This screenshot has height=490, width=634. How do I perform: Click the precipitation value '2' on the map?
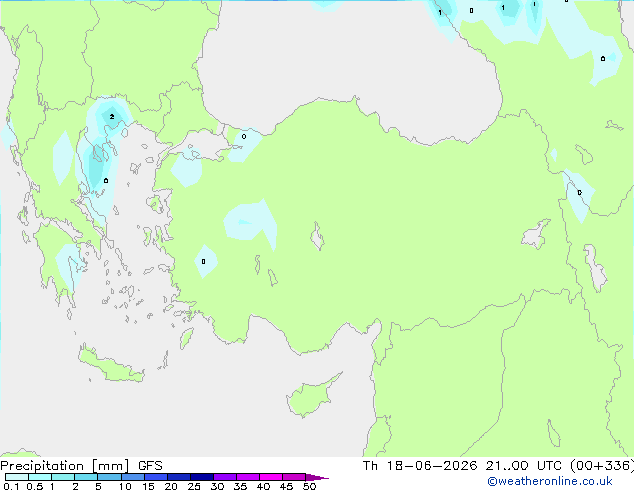[x=112, y=117]
